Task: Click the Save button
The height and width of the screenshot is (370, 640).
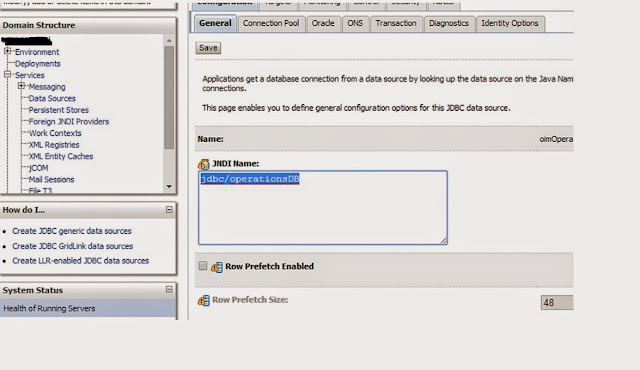Action: coord(208,48)
